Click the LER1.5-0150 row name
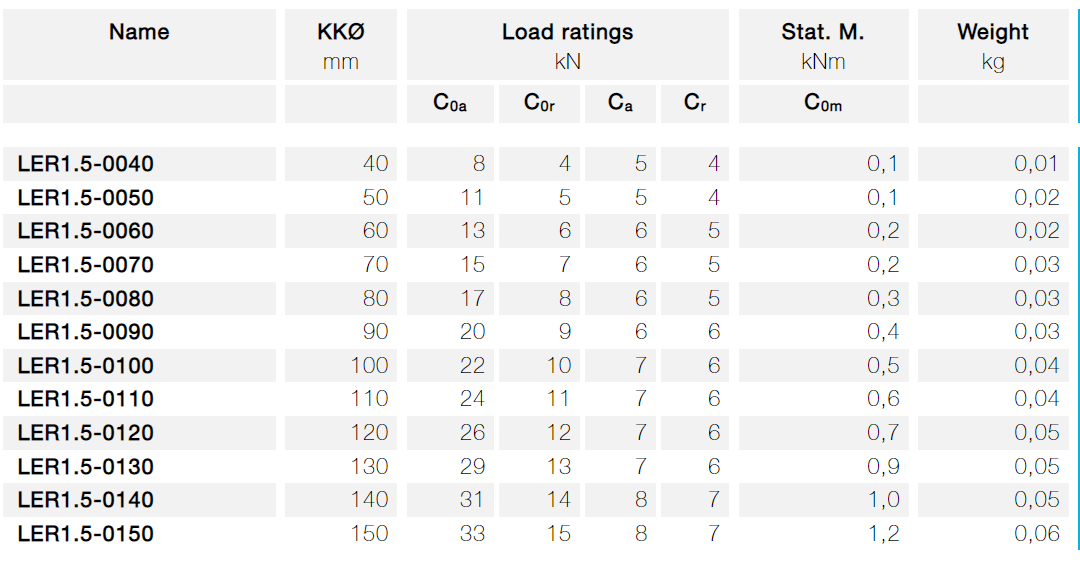Image resolution: width=1080 pixels, height=571 pixels. tap(85, 534)
